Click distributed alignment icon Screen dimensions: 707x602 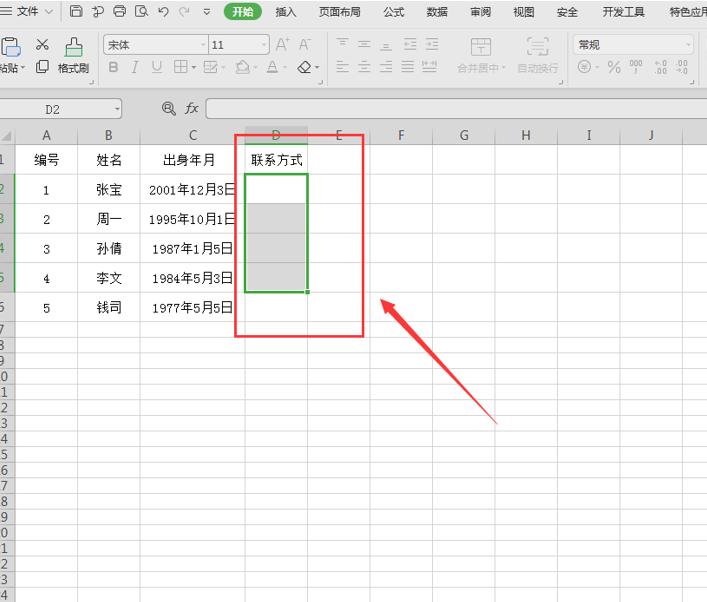(429, 67)
